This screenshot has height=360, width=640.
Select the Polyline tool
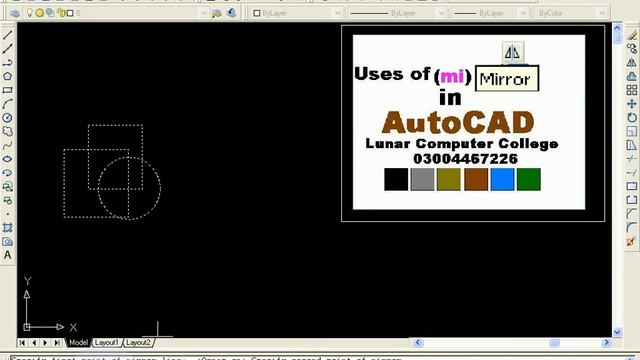click(x=7, y=62)
